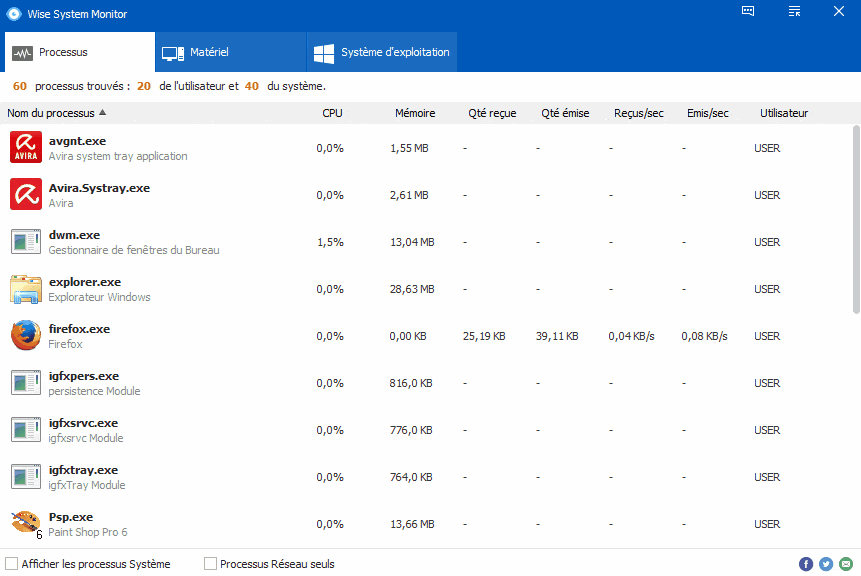Select the igfxpers.exe process name
Viewport: 861px width, 576px height.
(x=83, y=376)
